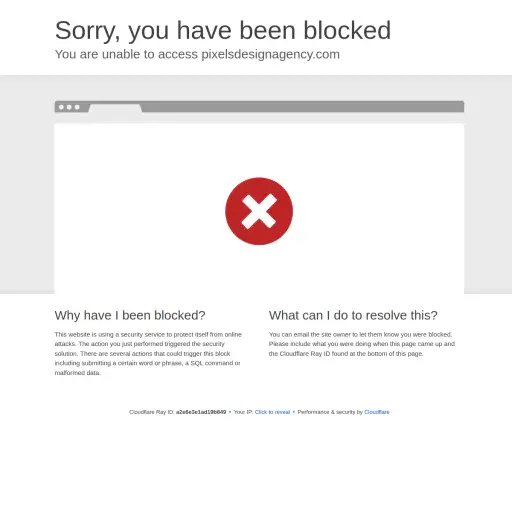This screenshot has width=512, height=512.
Task: Click 'Why have I been blocked?' heading
Action: point(130,315)
